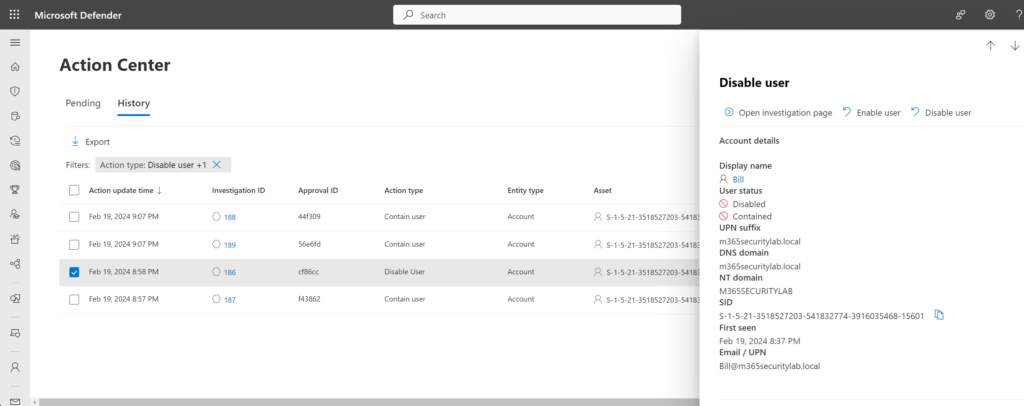Click Microsoft Defender title in header
The image size is (1024, 406).
(x=78, y=15)
